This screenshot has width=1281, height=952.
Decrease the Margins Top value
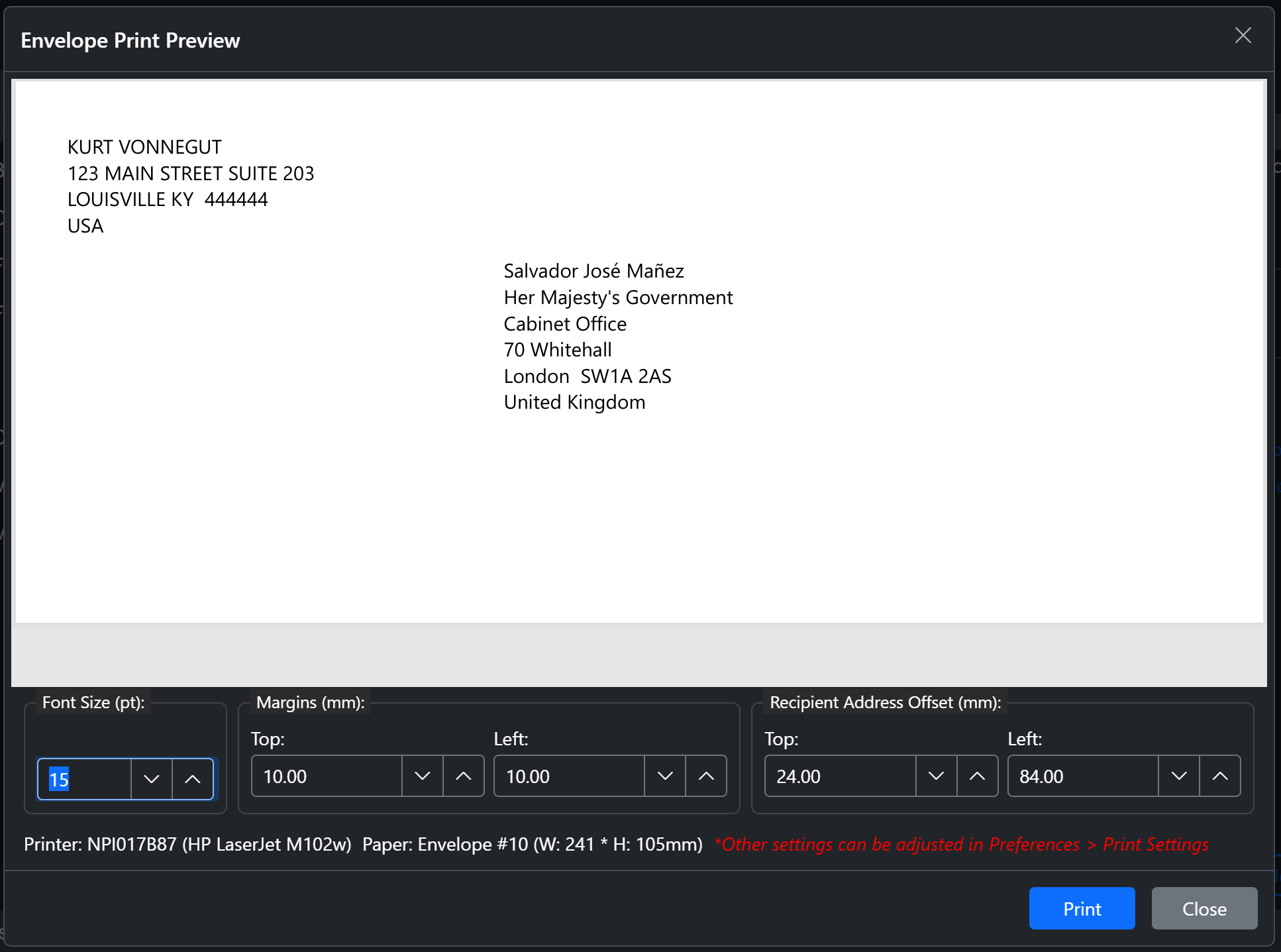pos(423,776)
